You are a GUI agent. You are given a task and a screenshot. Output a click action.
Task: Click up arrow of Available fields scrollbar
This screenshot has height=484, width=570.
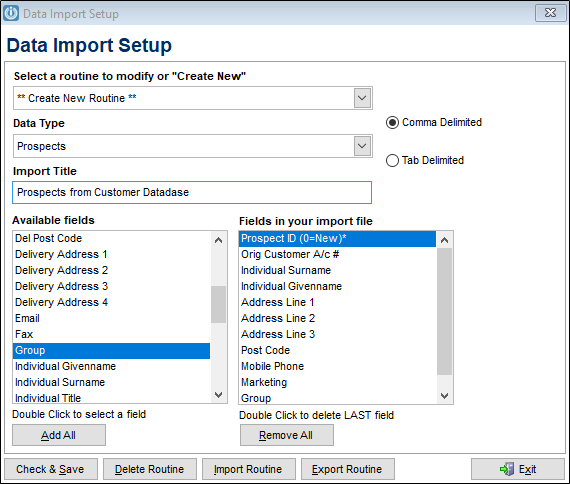coord(218,240)
